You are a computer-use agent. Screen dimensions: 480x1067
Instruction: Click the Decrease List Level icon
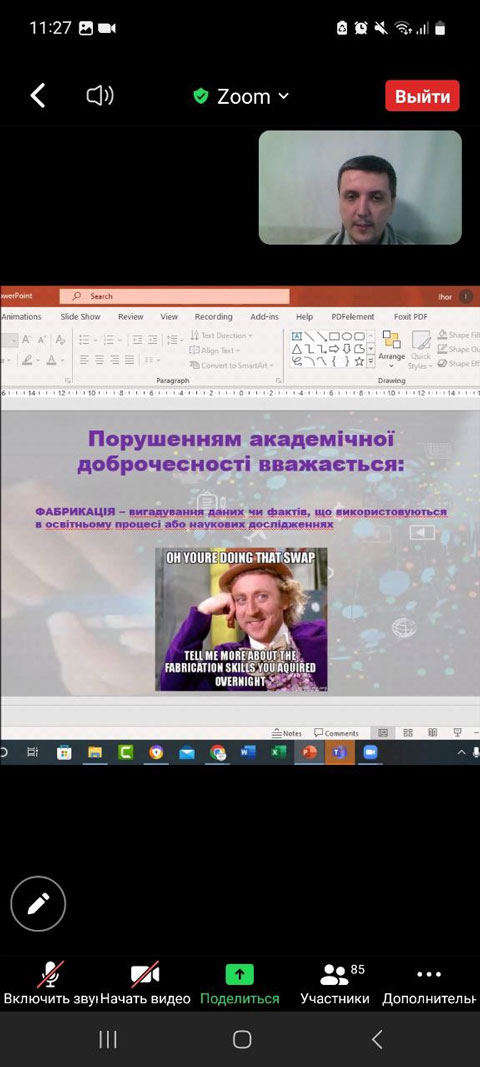(137, 339)
